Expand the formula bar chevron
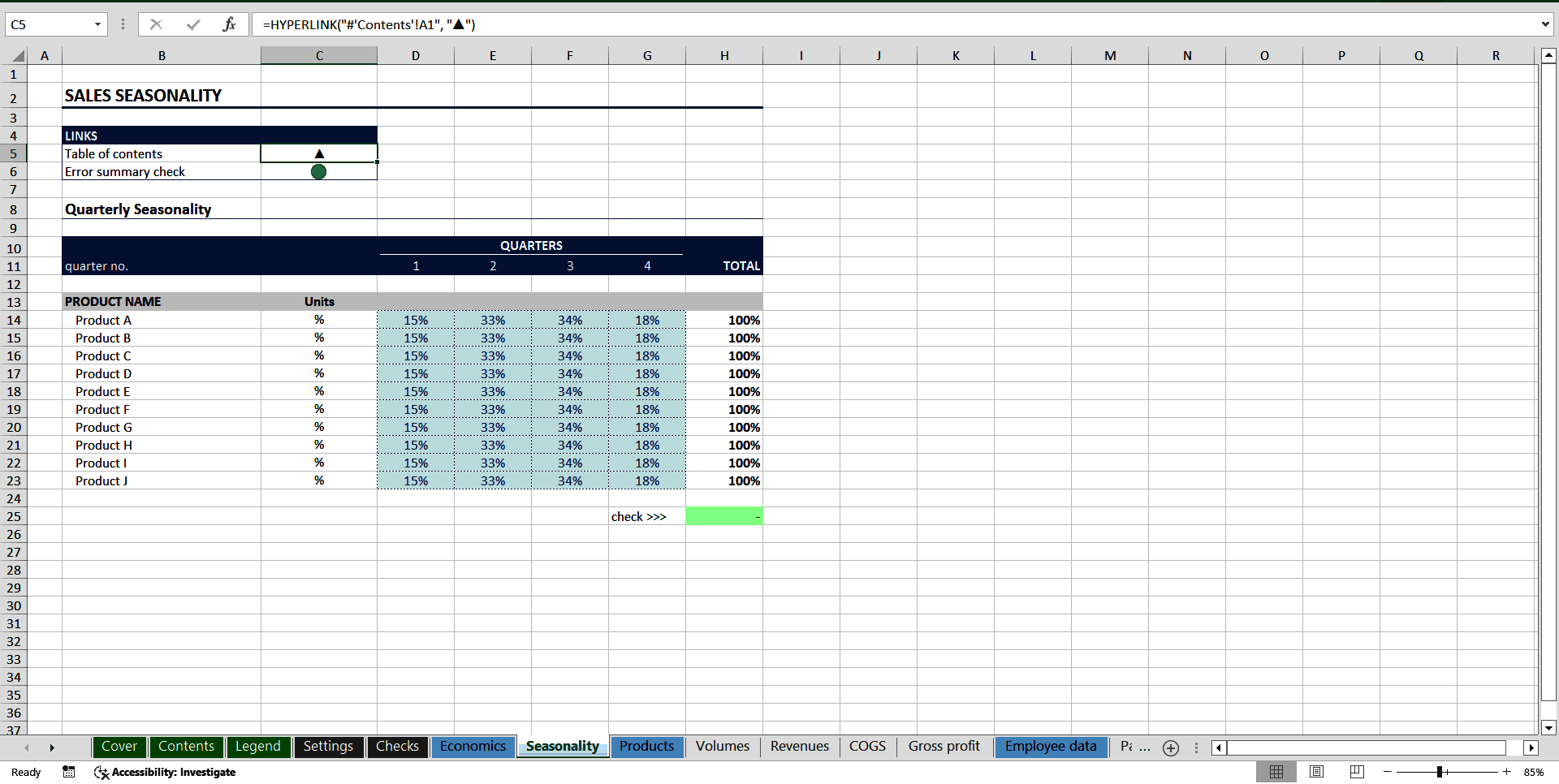1559x784 pixels. pyautogui.click(x=1545, y=24)
